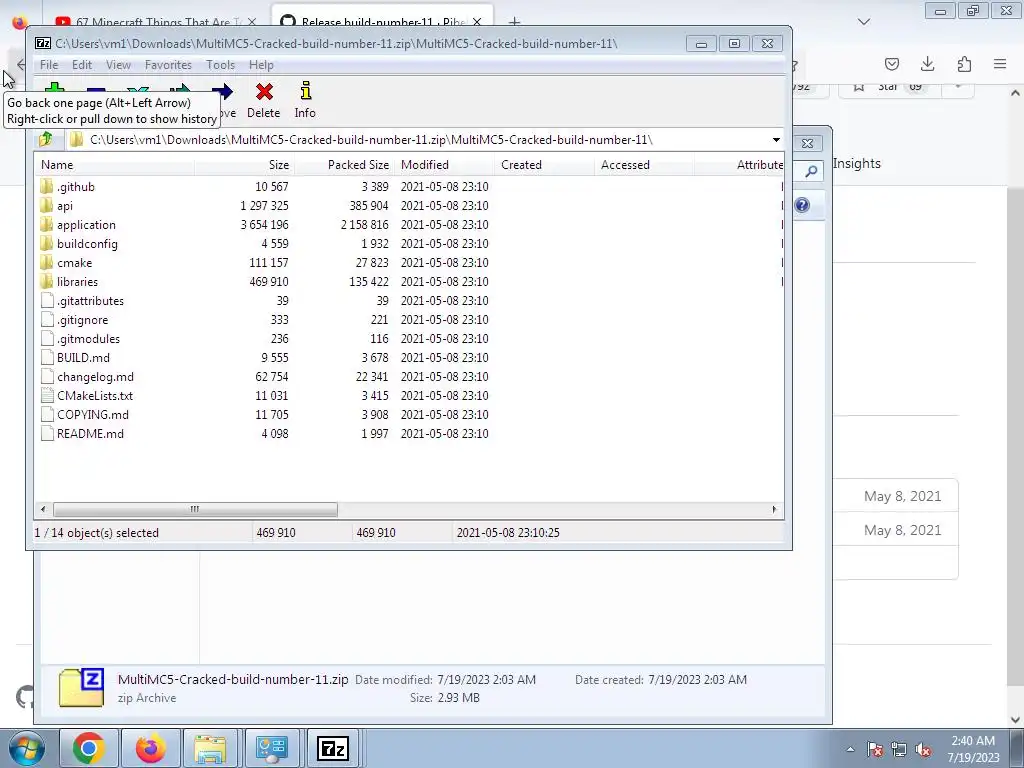Open the yellow Info toolbar icon
The height and width of the screenshot is (768, 1024).
point(305,91)
